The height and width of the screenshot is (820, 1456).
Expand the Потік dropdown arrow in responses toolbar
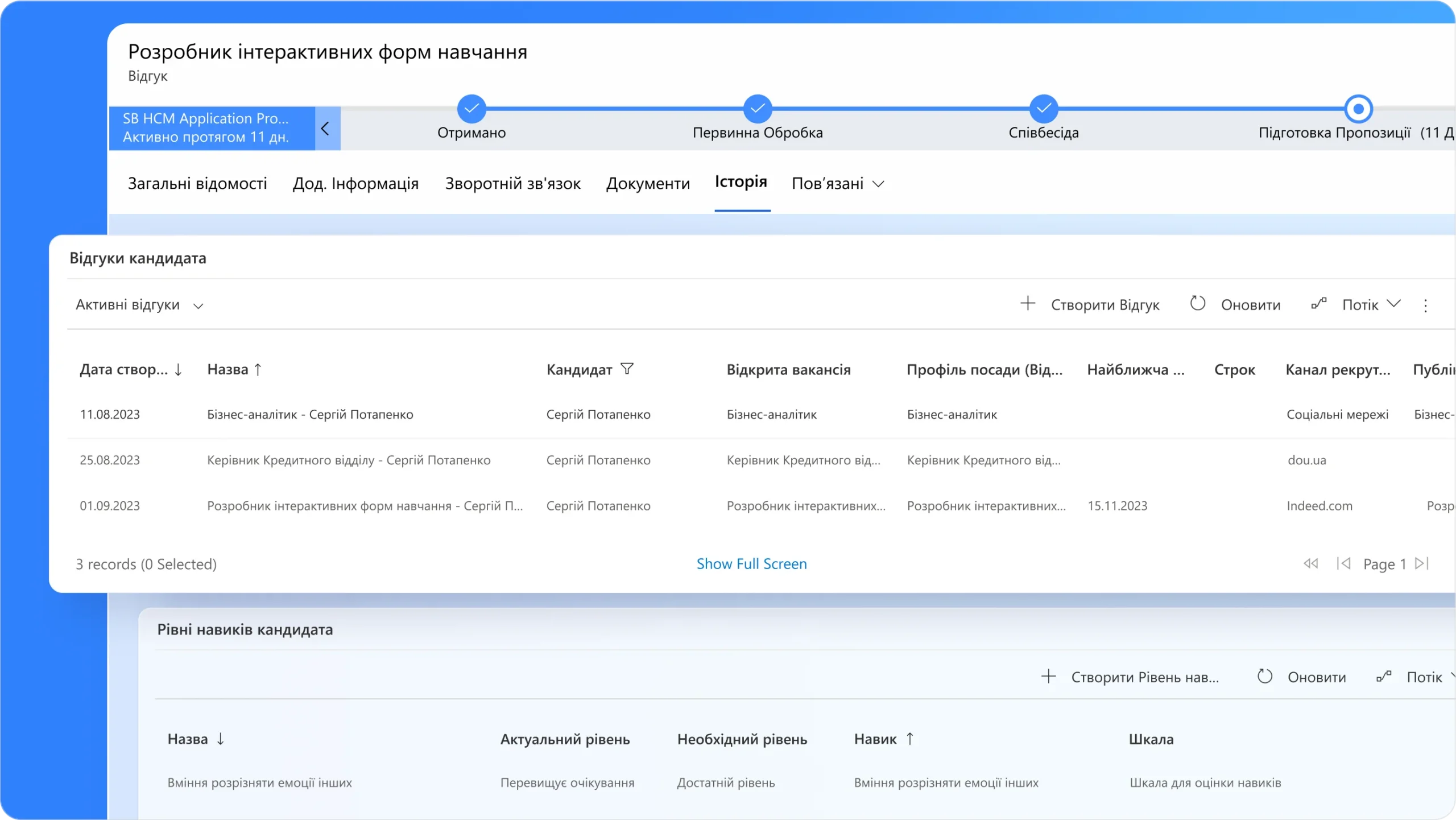[1393, 303]
